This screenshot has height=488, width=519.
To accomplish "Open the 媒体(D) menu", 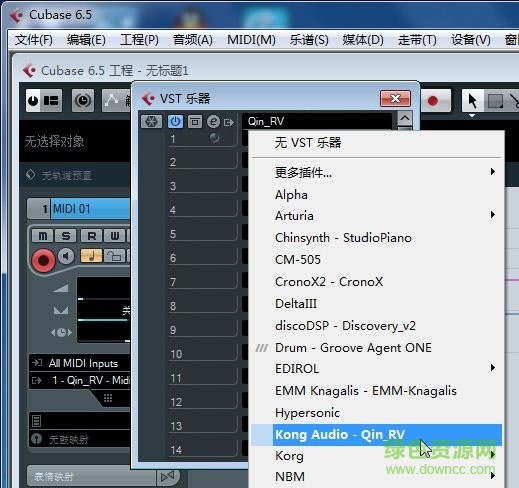I will click(x=363, y=40).
